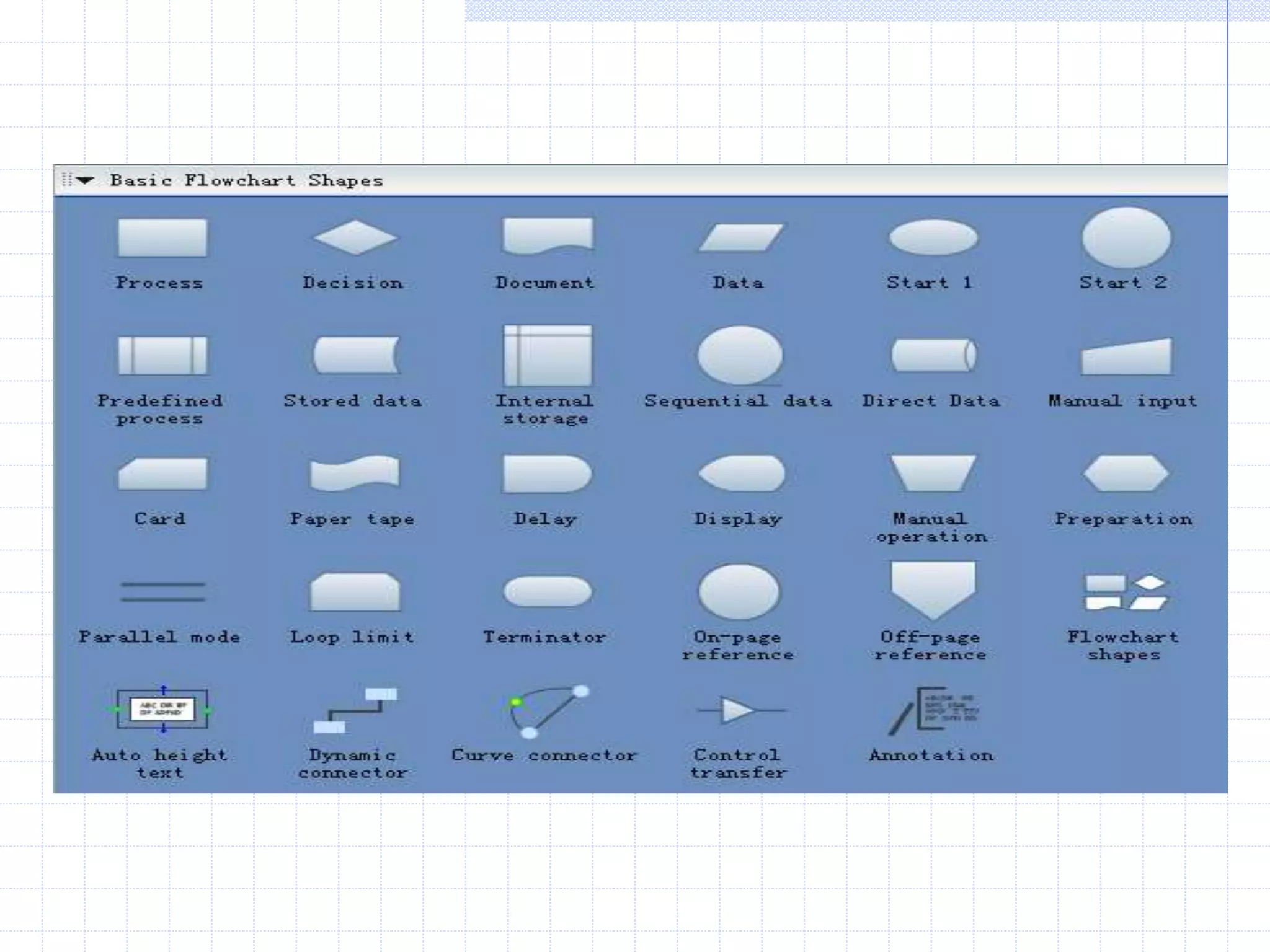Select the Data parallelogram shape
The height and width of the screenshot is (952, 1270).
coord(740,237)
